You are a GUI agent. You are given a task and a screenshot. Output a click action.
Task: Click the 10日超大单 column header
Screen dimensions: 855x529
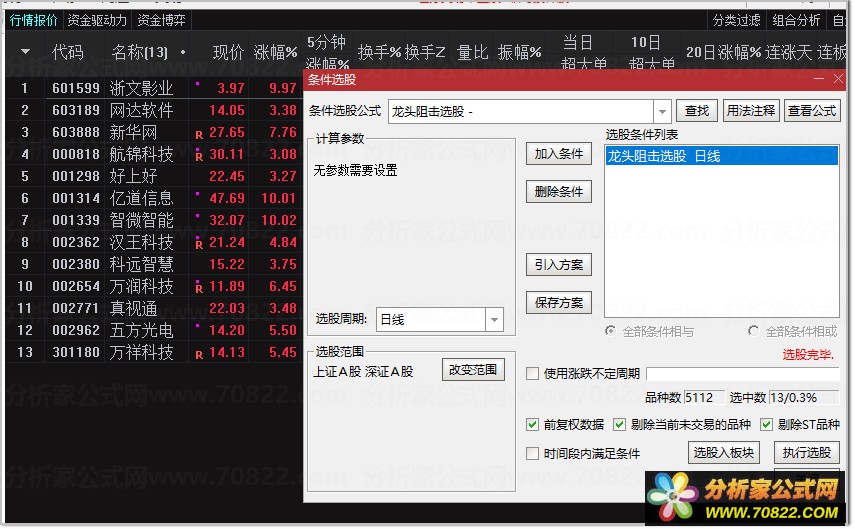(649, 53)
